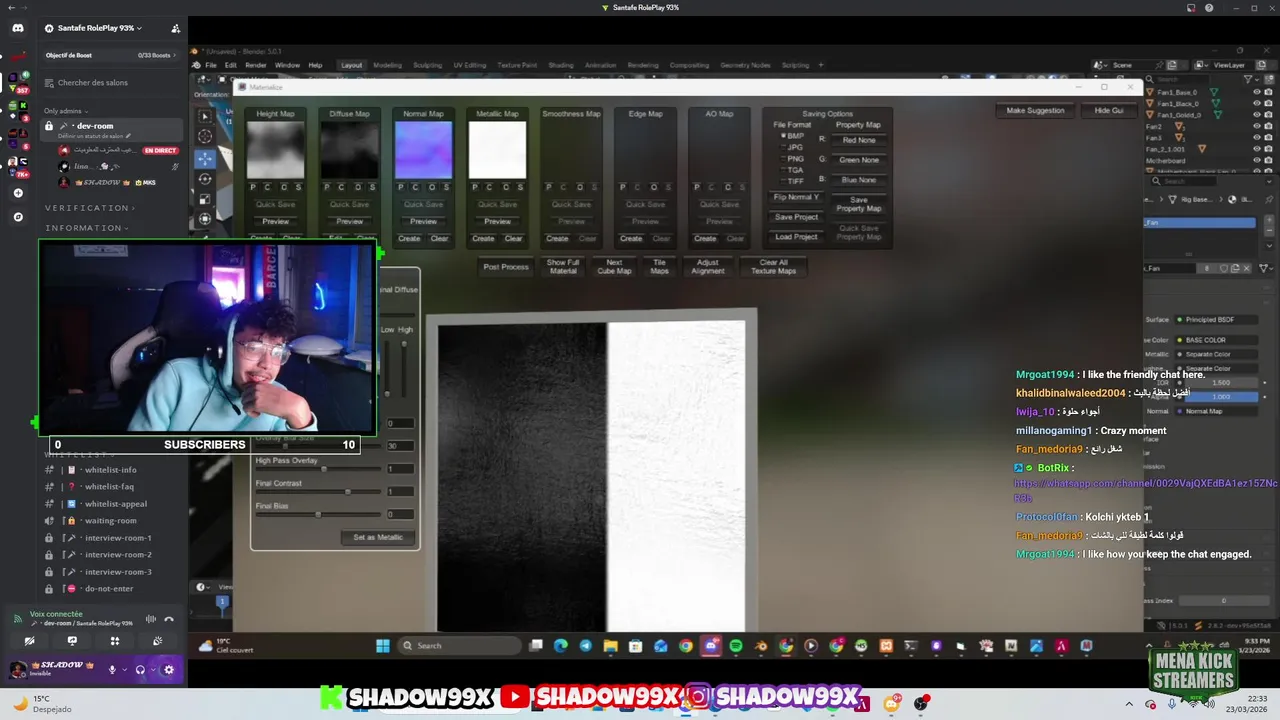
Task: Open Santafe RolePlay 93% server dropdown
Action: pos(100,28)
